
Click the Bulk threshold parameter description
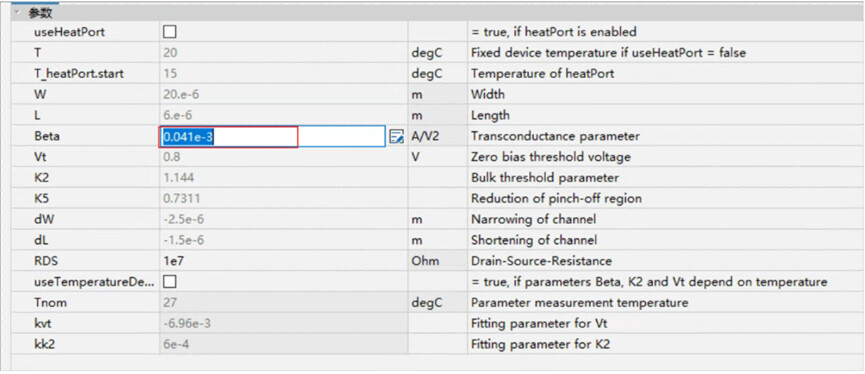click(544, 178)
